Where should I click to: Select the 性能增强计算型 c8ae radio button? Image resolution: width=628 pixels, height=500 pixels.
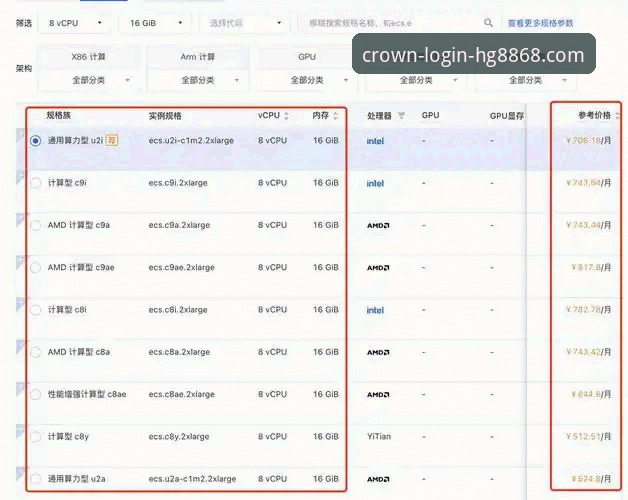tap(36, 394)
